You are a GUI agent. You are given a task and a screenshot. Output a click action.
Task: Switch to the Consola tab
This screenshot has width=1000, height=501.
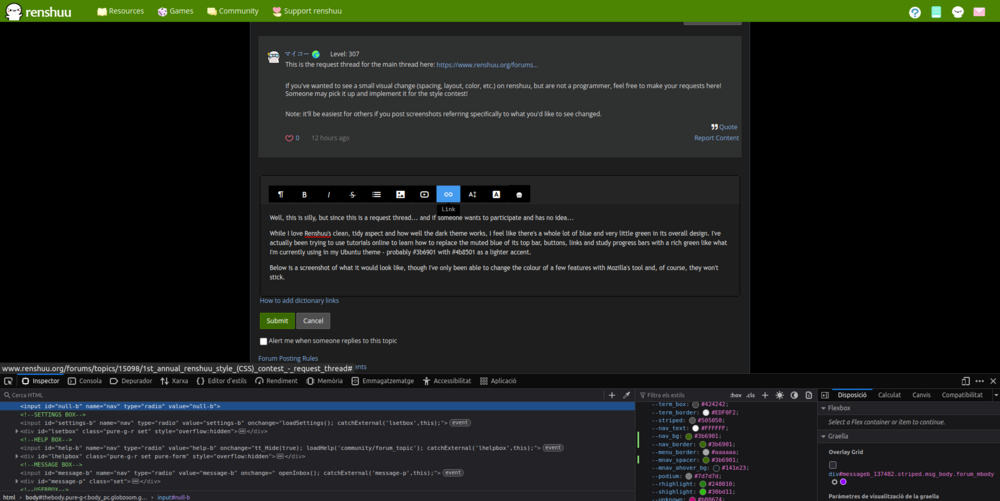click(x=84, y=381)
